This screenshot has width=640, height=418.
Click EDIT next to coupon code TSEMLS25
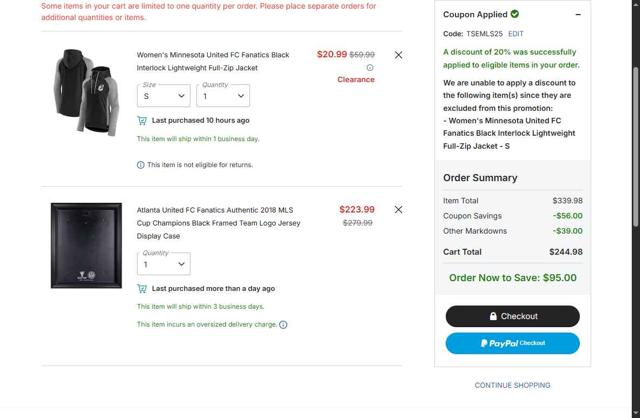pos(515,34)
